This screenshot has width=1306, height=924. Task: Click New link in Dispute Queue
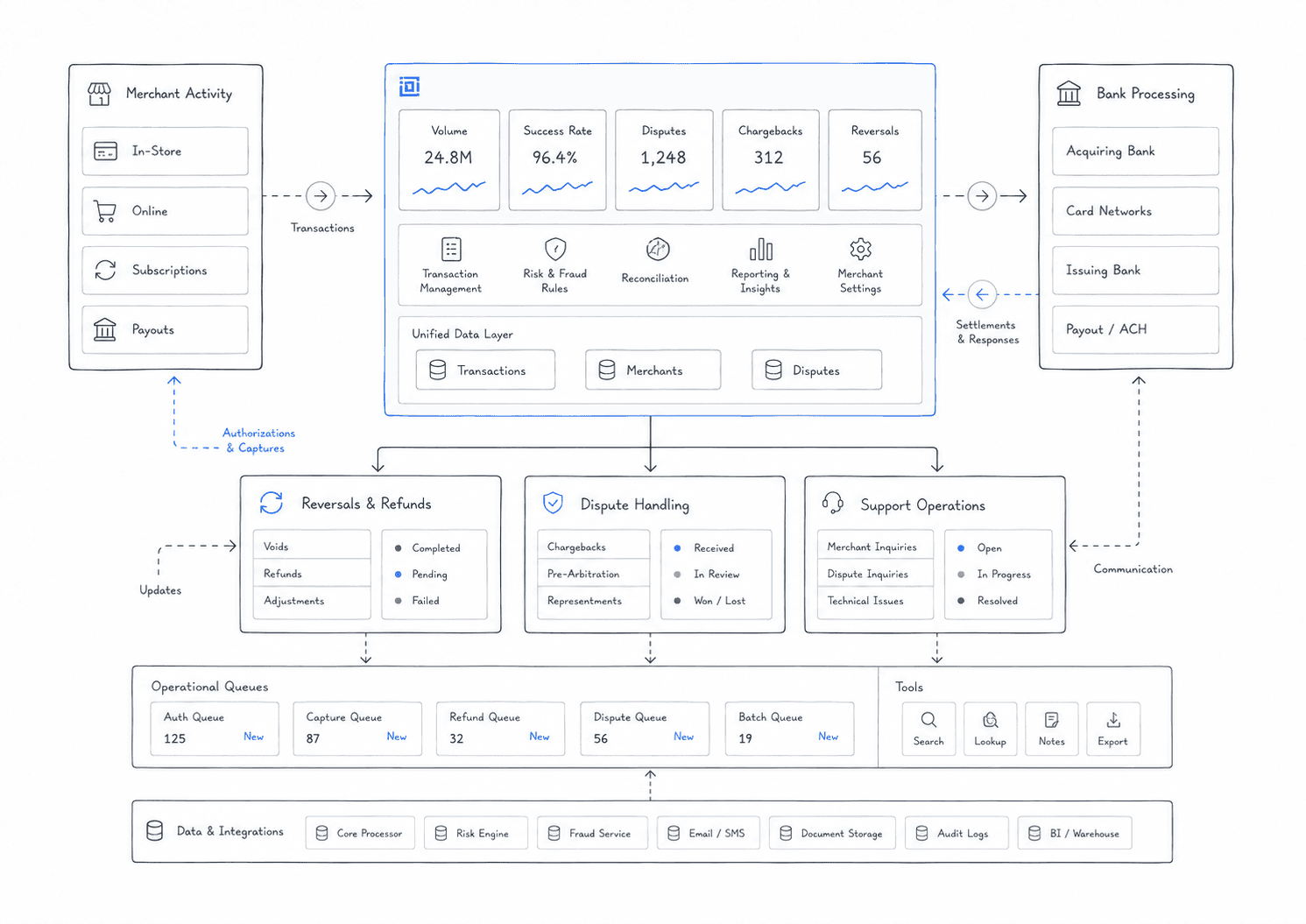pyautogui.click(x=683, y=737)
